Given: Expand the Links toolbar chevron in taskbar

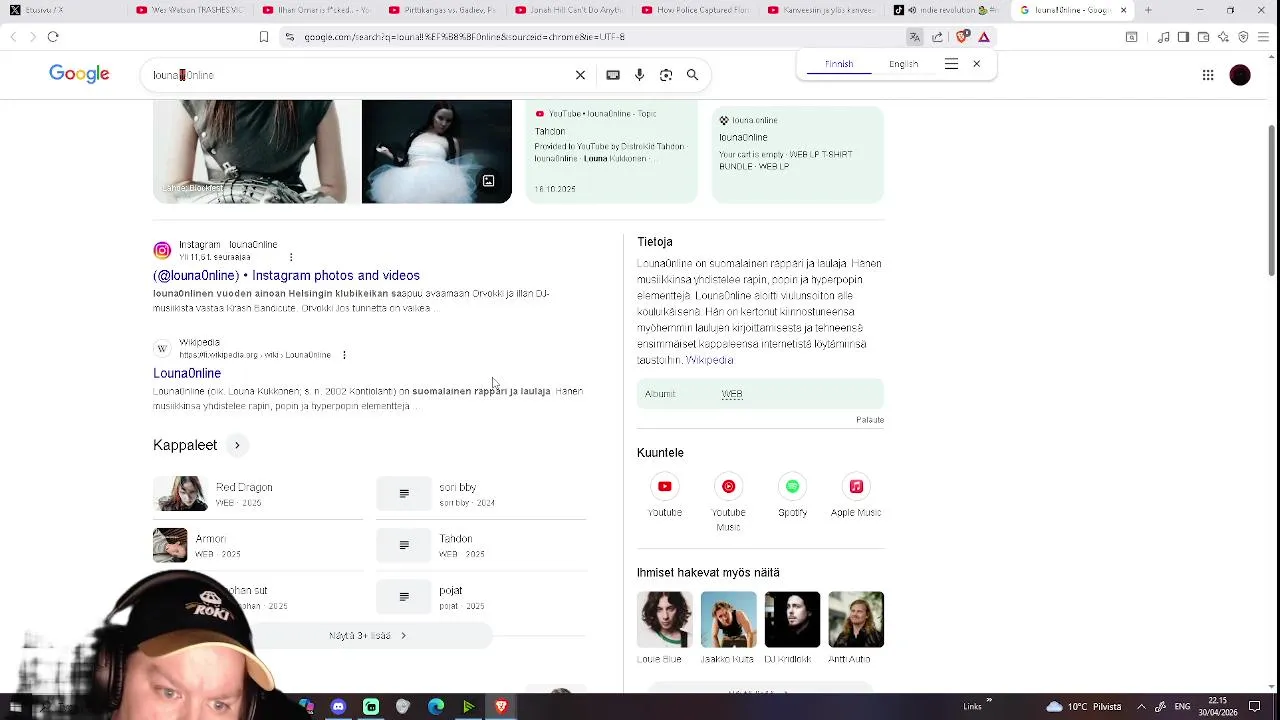Looking at the screenshot, I should point(989,701).
